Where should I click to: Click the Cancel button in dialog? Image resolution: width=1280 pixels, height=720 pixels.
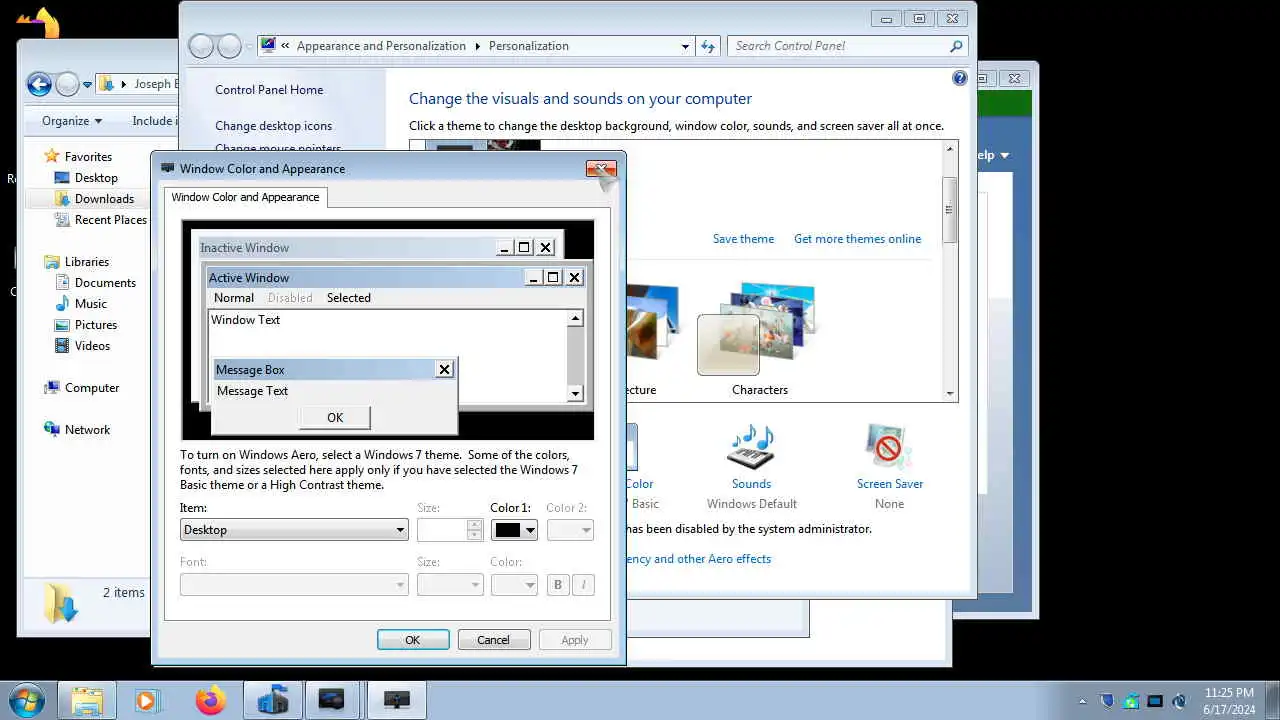coord(493,640)
